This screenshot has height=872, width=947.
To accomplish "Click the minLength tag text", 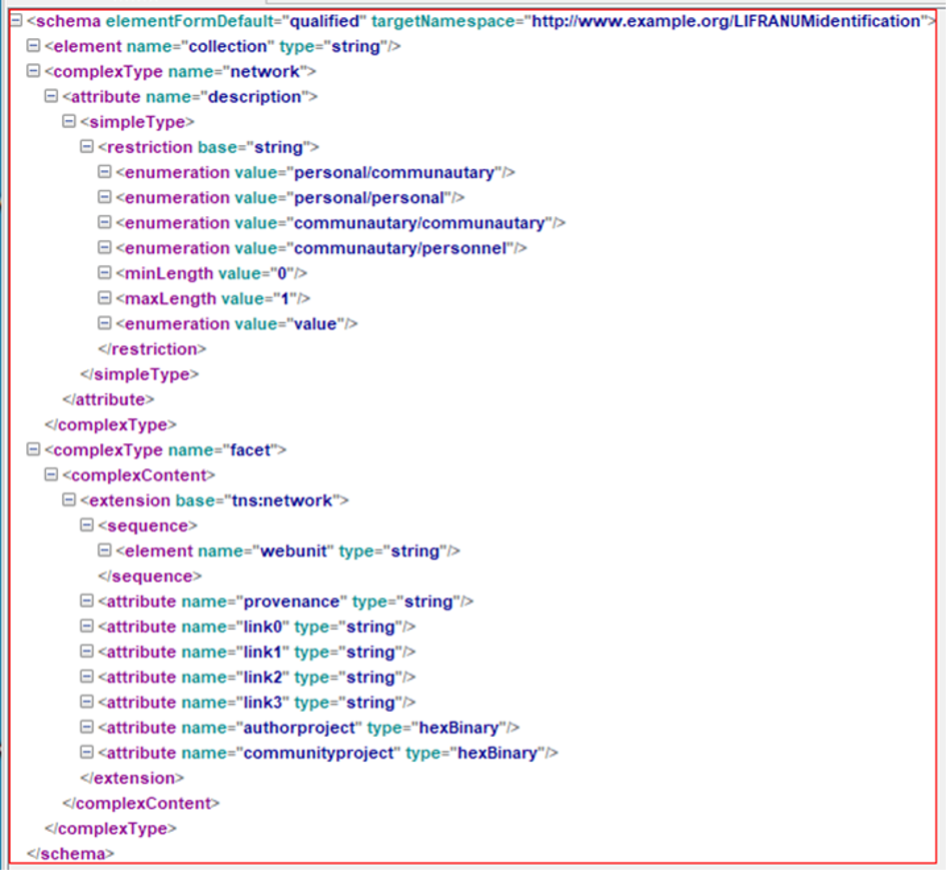I will point(169,274).
